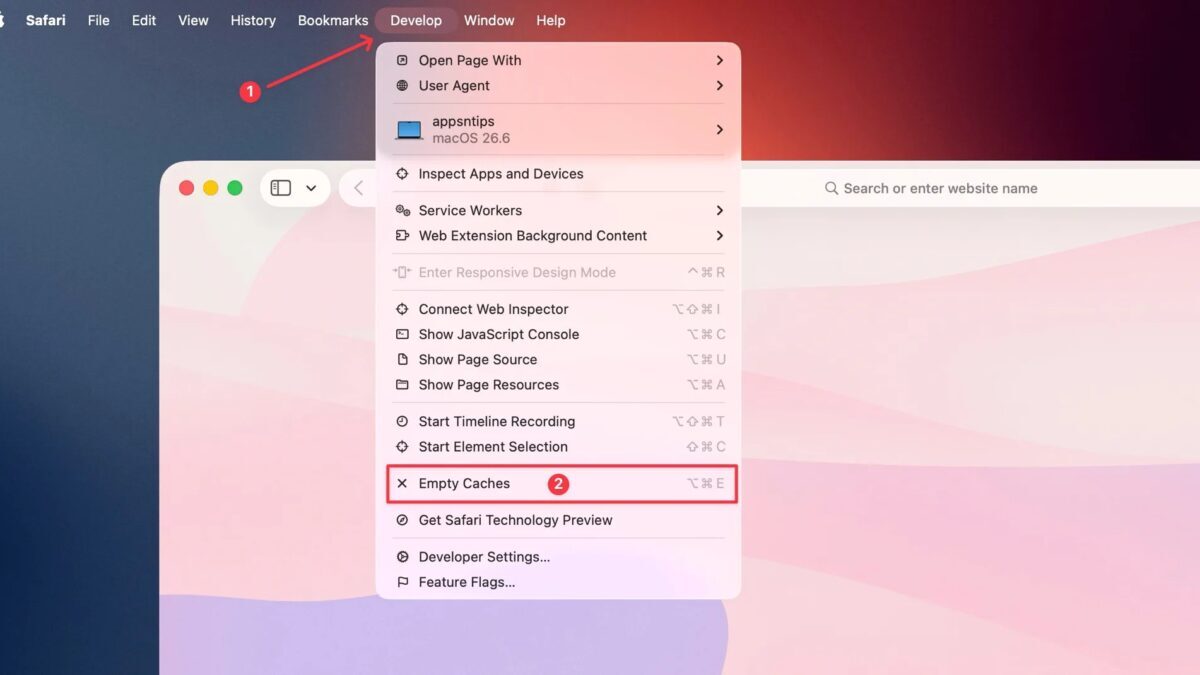Select Connect Web Inspector
The height and width of the screenshot is (675, 1200).
(x=559, y=310)
